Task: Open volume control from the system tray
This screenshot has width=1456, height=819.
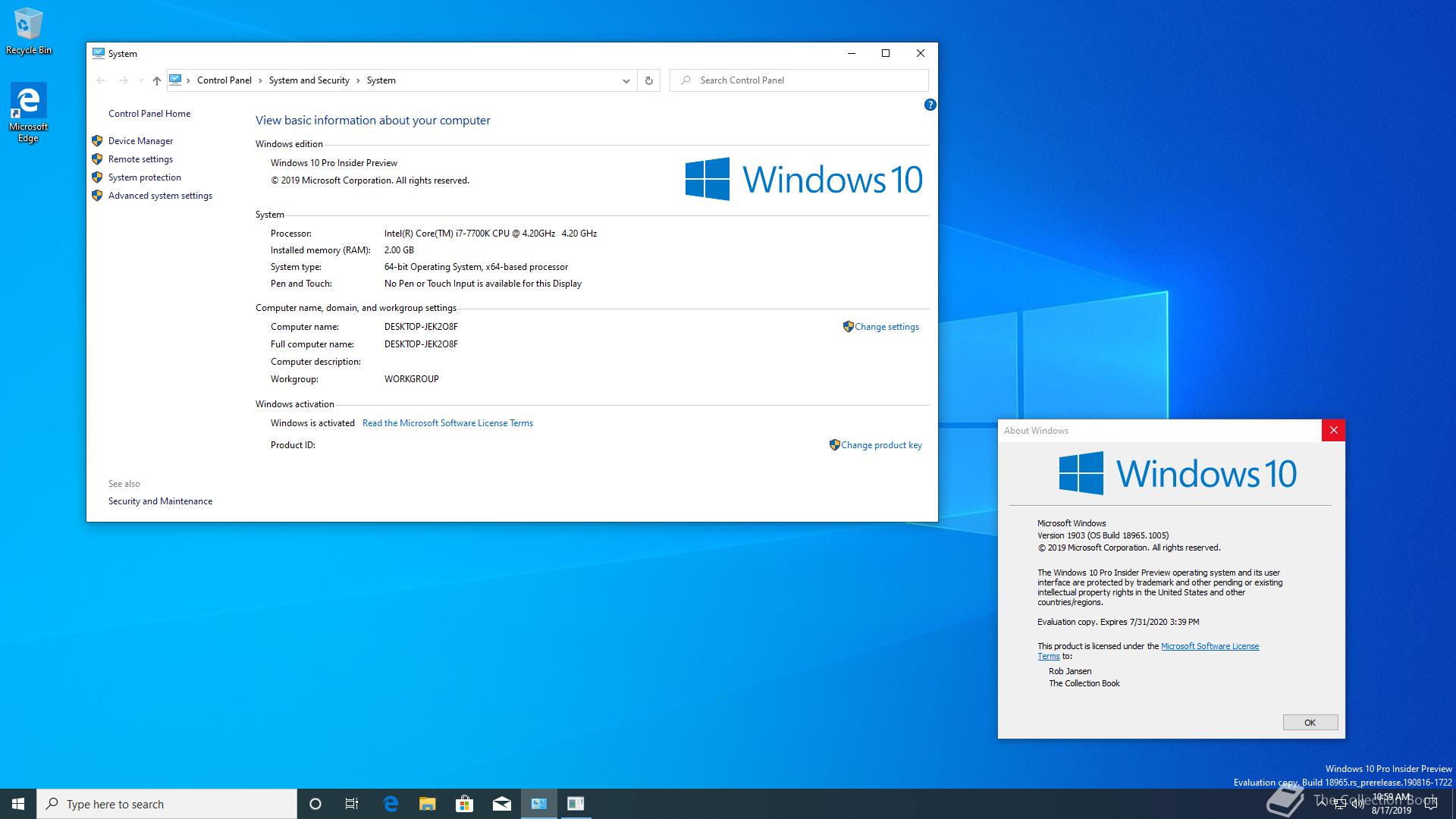Action: (x=1357, y=803)
